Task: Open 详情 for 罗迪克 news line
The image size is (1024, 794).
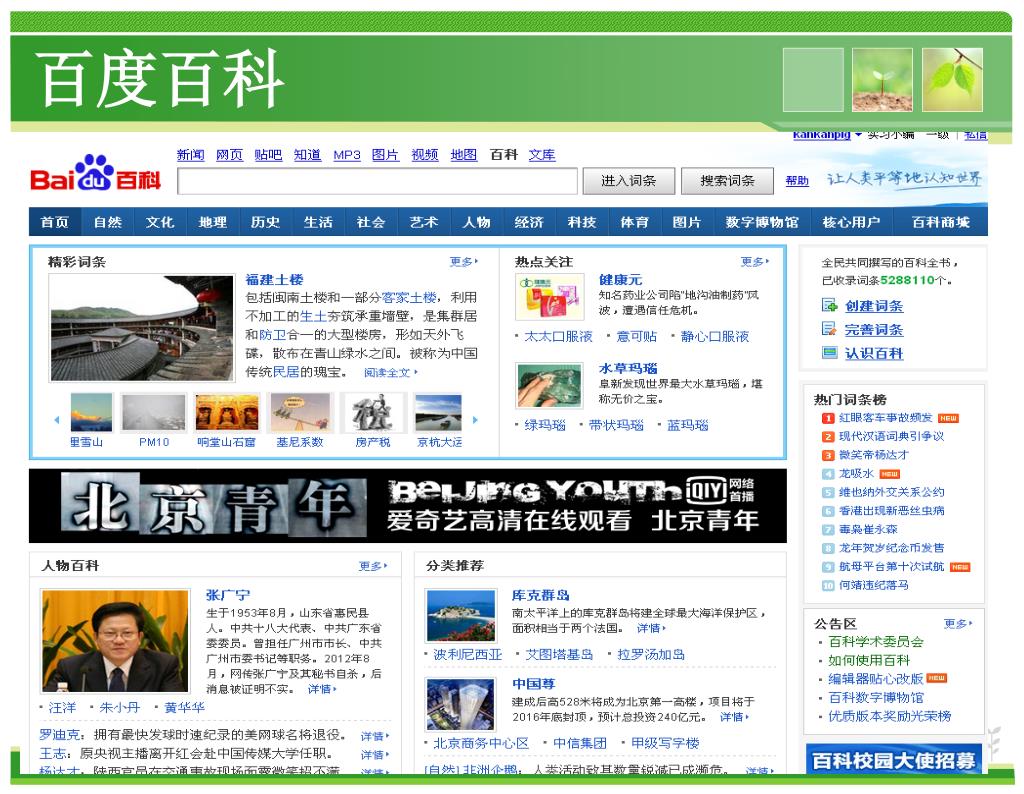Action: [375, 736]
